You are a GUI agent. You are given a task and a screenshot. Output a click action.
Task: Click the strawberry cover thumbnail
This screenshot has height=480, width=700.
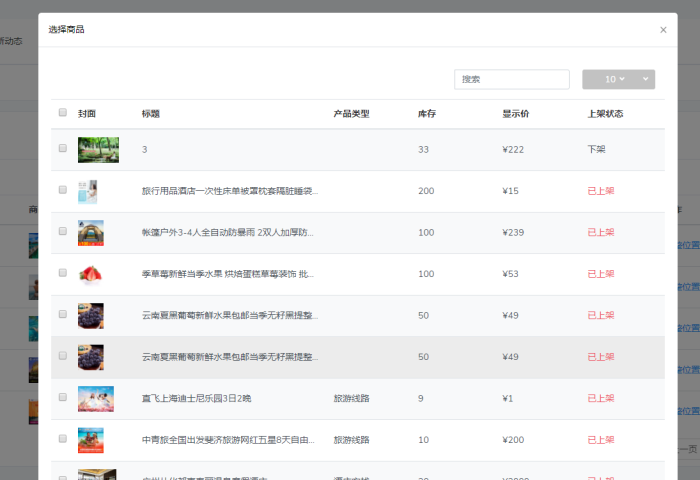pos(91,274)
